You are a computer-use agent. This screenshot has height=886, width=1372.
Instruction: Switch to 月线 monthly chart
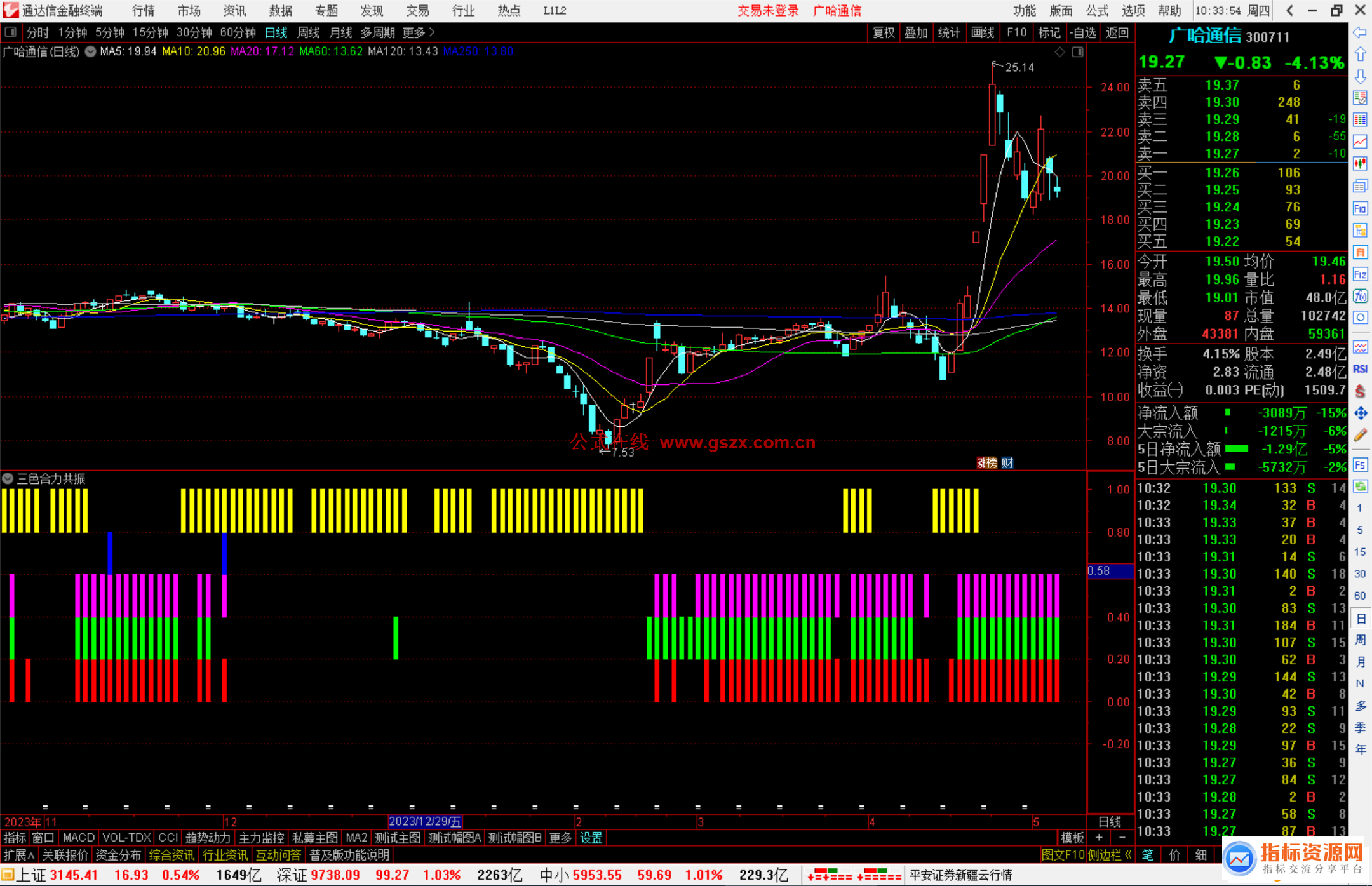pyautogui.click(x=341, y=32)
